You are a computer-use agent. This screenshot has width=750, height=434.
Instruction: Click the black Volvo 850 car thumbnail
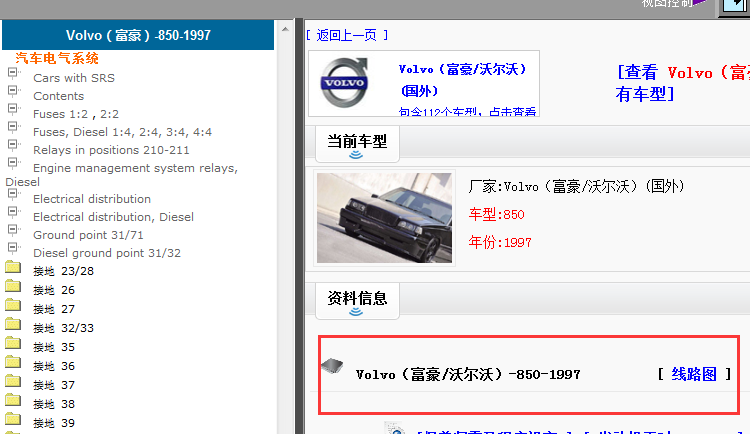point(384,218)
